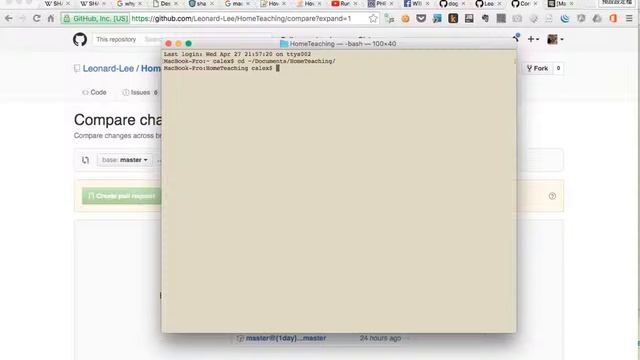Bookmark this page with the star icon
The image size is (640, 360).
(373, 18)
